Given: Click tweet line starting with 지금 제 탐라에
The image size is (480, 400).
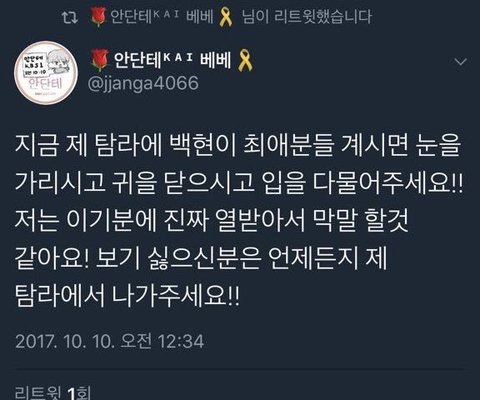Looking at the screenshot, I should coord(238,146).
